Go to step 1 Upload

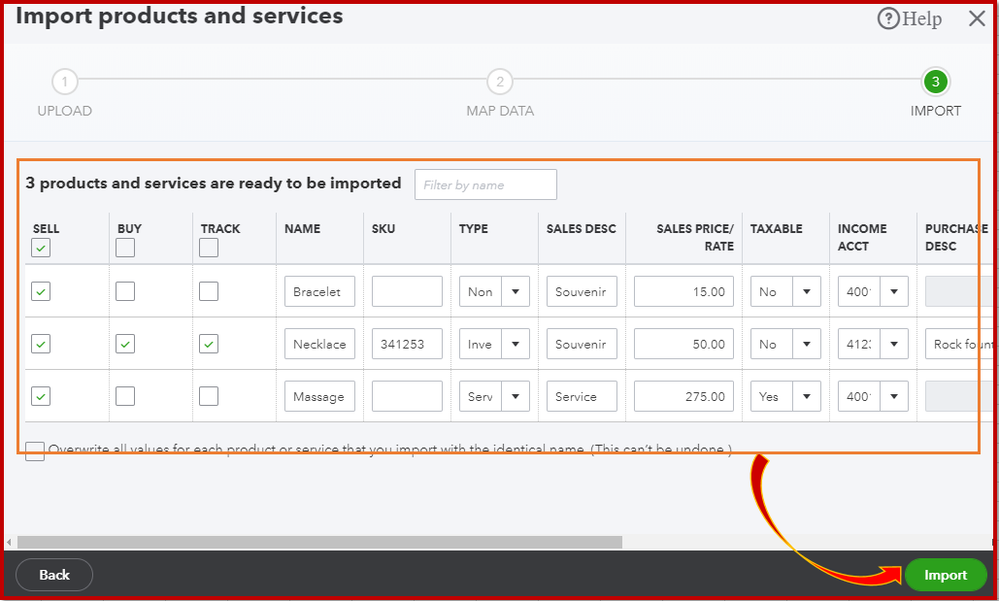(x=64, y=82)
